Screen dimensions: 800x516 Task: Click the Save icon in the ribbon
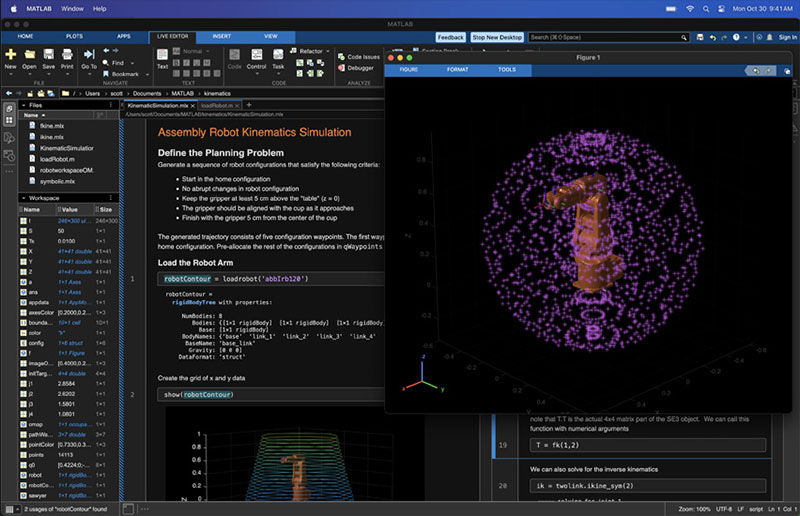(x=49, y=54)
